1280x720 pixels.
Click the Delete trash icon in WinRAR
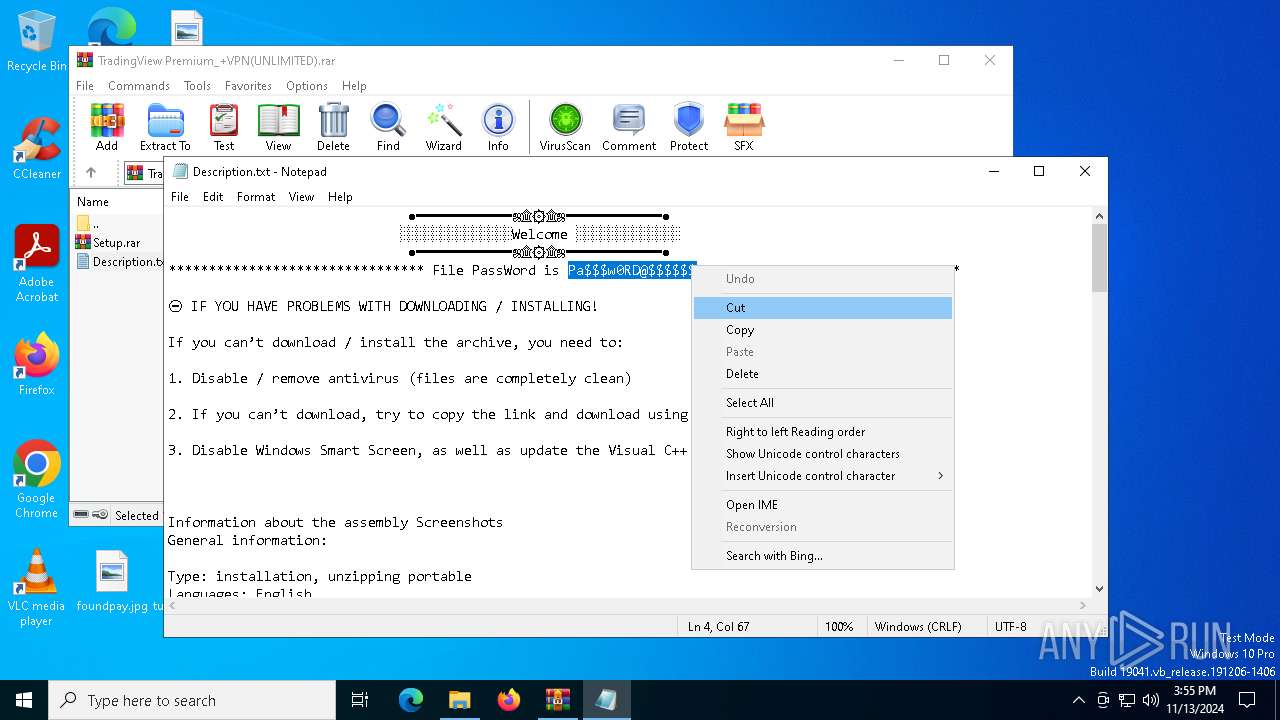point(333,127)
